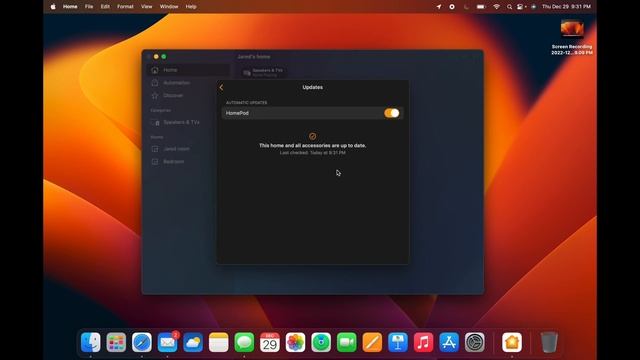640x360 pixels.
Task: Open the Format menu
Action: pyautogui.click(x=125, y=7)
